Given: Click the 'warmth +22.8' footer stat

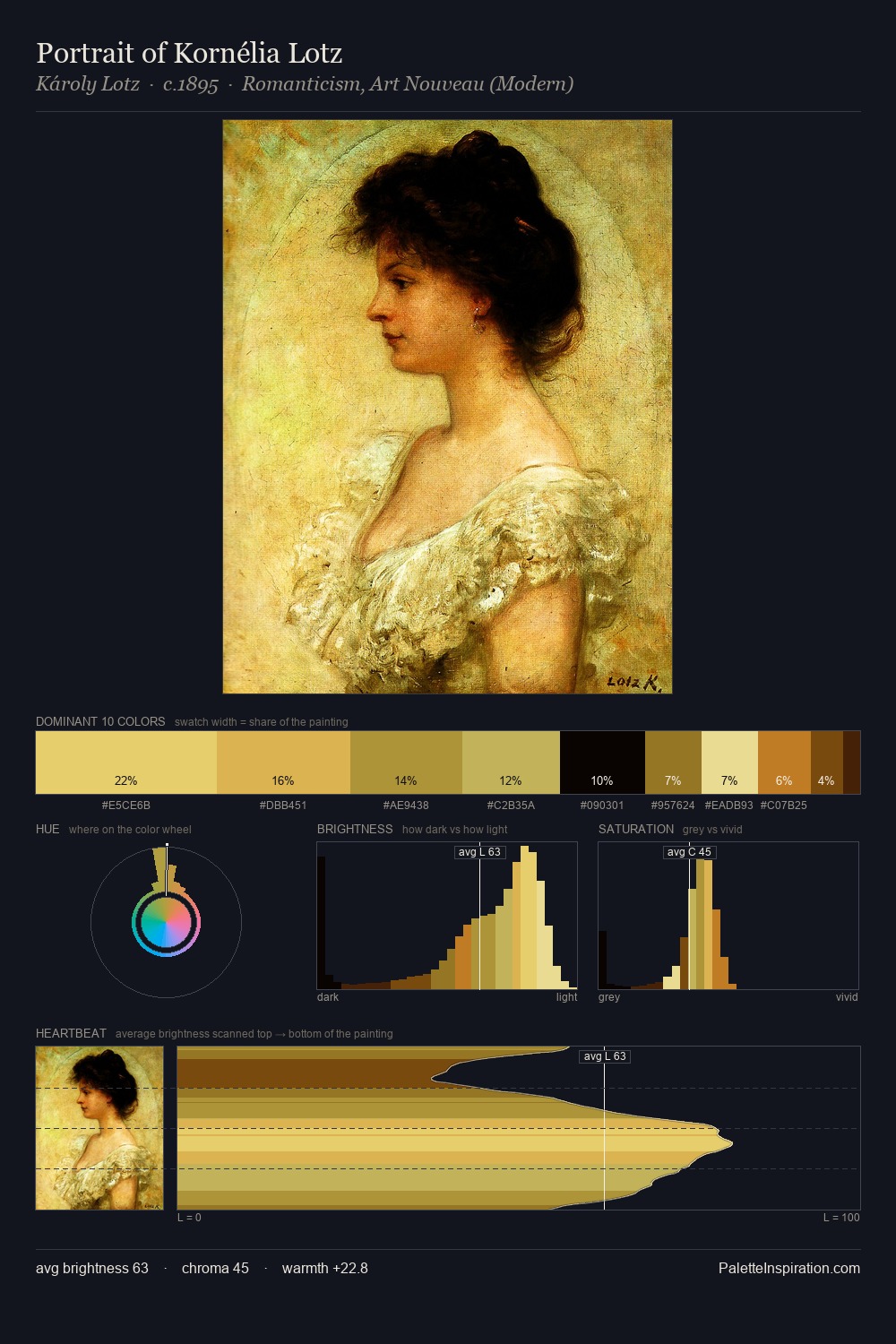Looking at the screenshot, I should point(325,1268).
